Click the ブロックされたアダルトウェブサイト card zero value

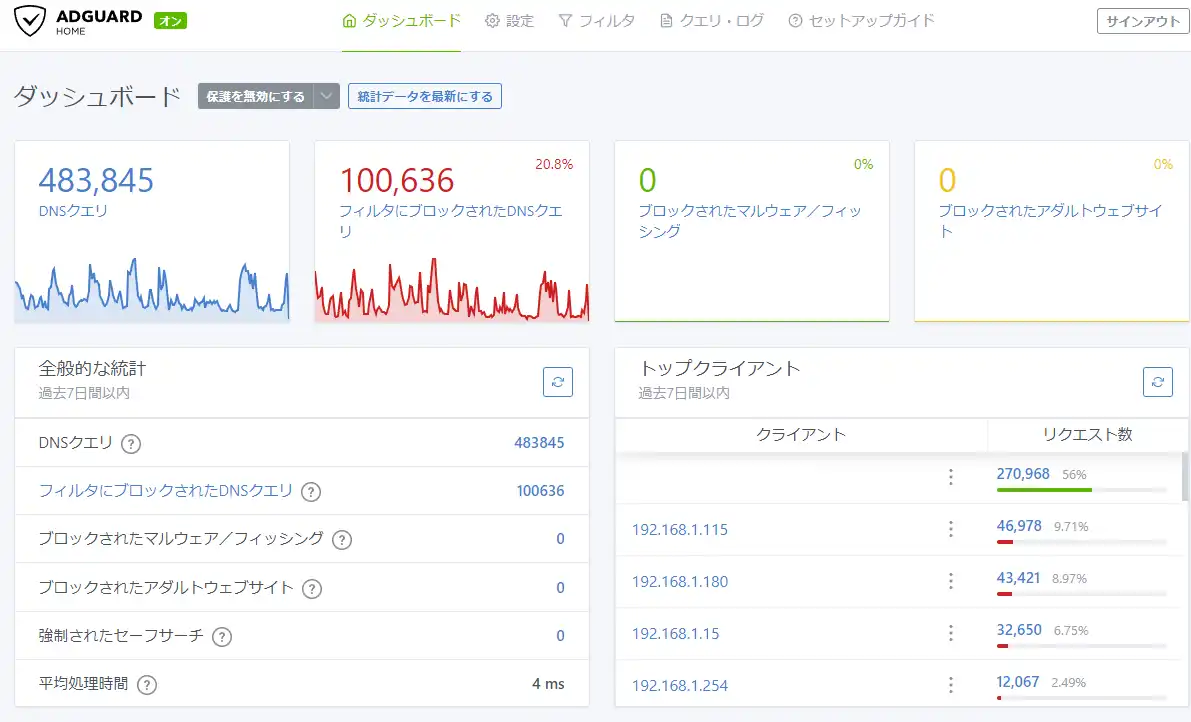pyautogui.click(x=947, y=181)
